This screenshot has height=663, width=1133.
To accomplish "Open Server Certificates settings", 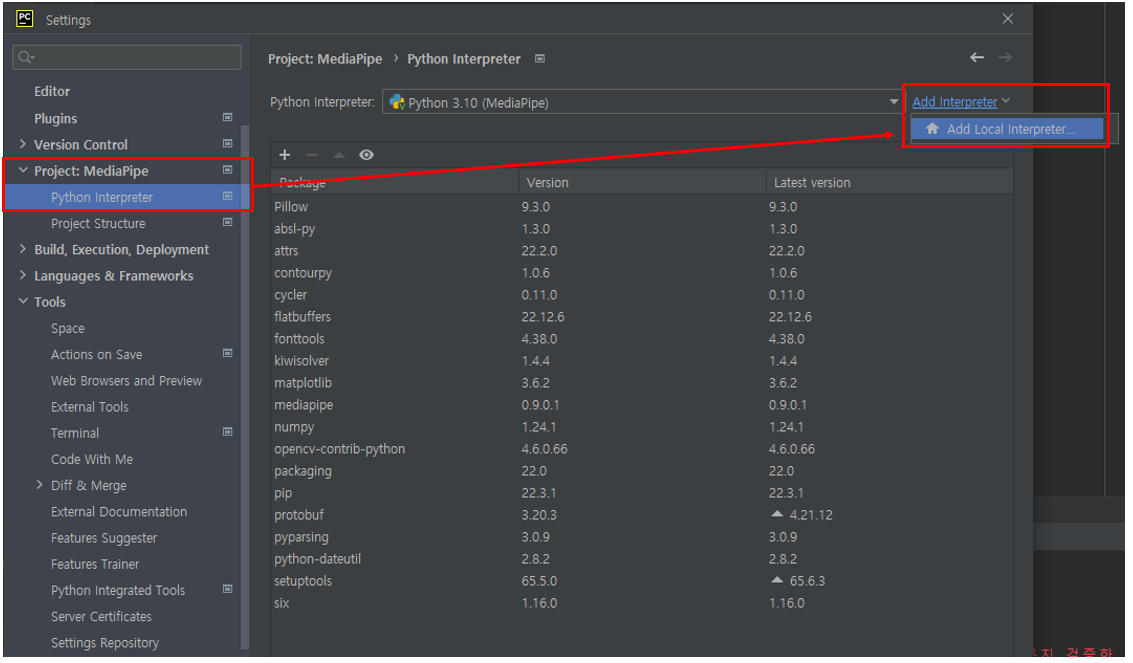I will [101, 617].
